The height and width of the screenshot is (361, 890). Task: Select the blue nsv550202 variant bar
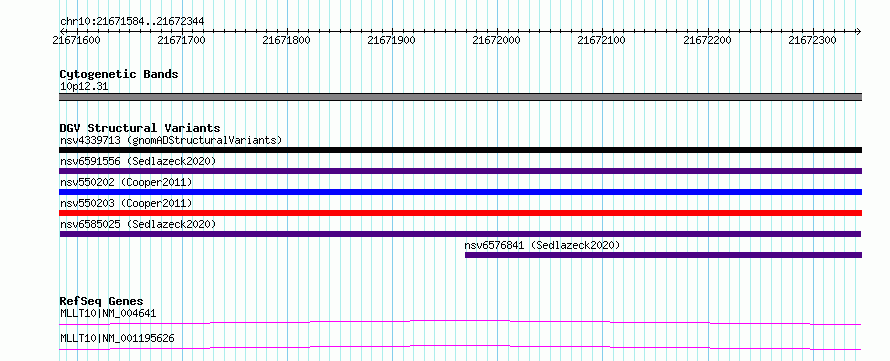(460, 192)
